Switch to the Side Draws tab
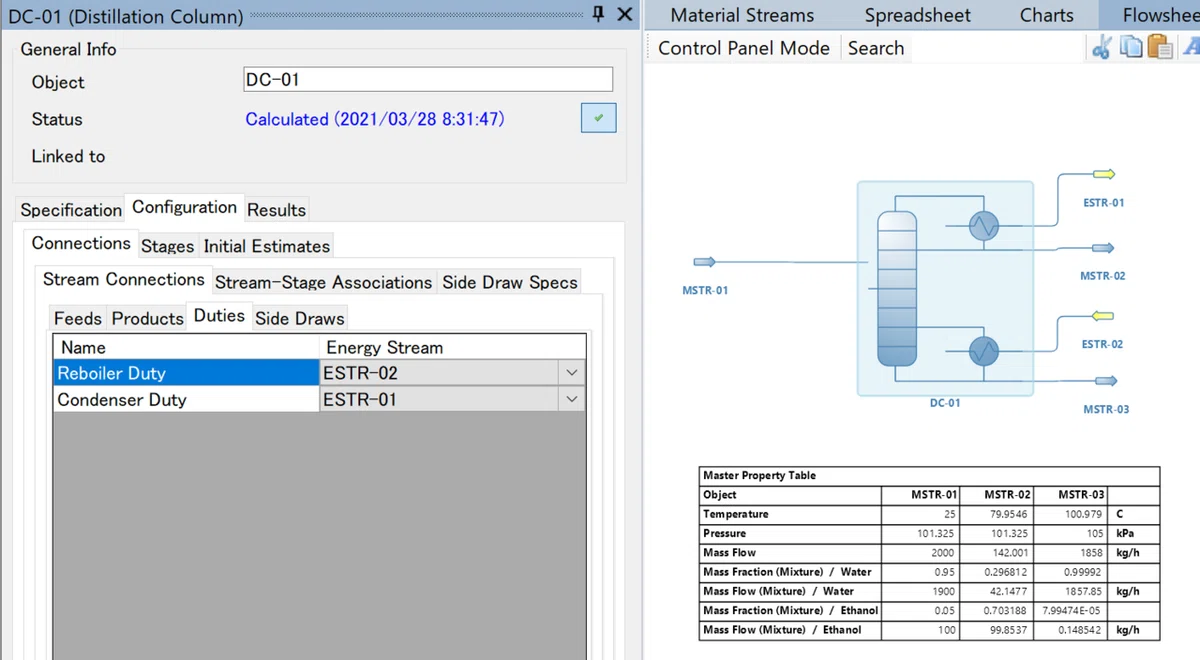1200x660 pixels. (x=299, y=318)
